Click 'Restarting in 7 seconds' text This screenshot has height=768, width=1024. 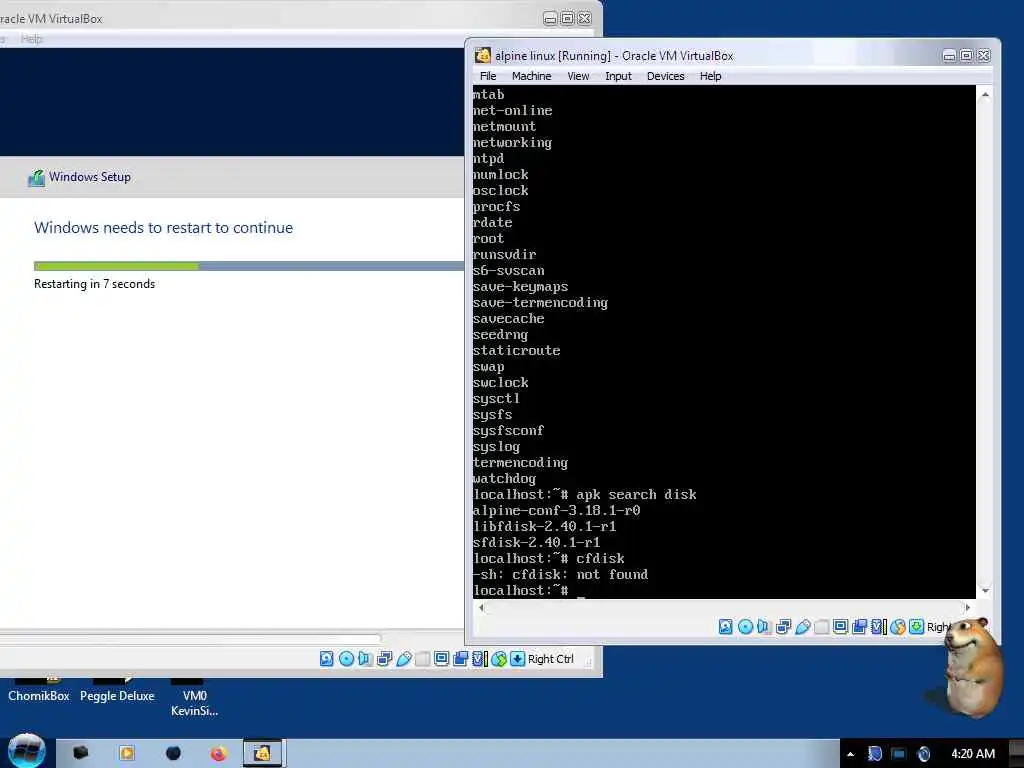(95, 284)
